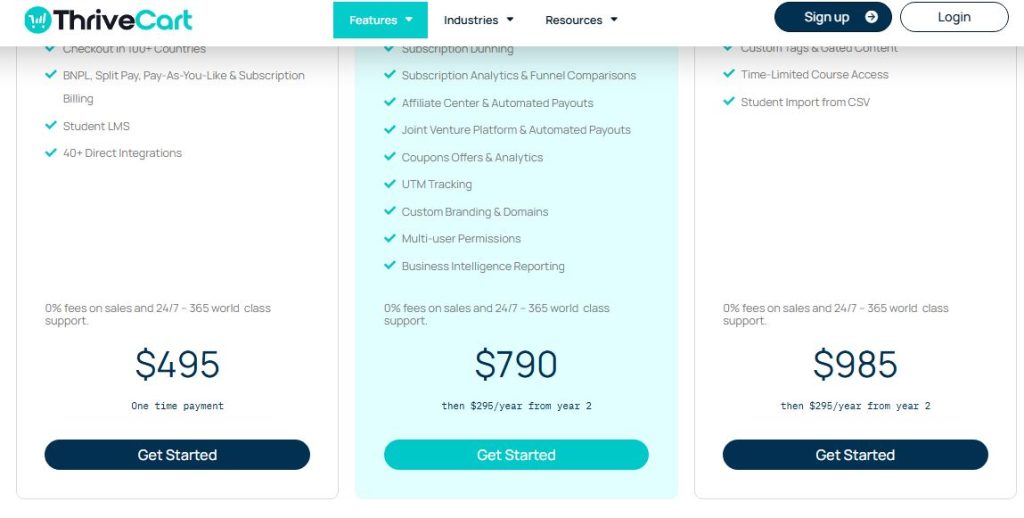Click the $790 price text
This screenshot has width=1024, height=518.
click(516, 364)
